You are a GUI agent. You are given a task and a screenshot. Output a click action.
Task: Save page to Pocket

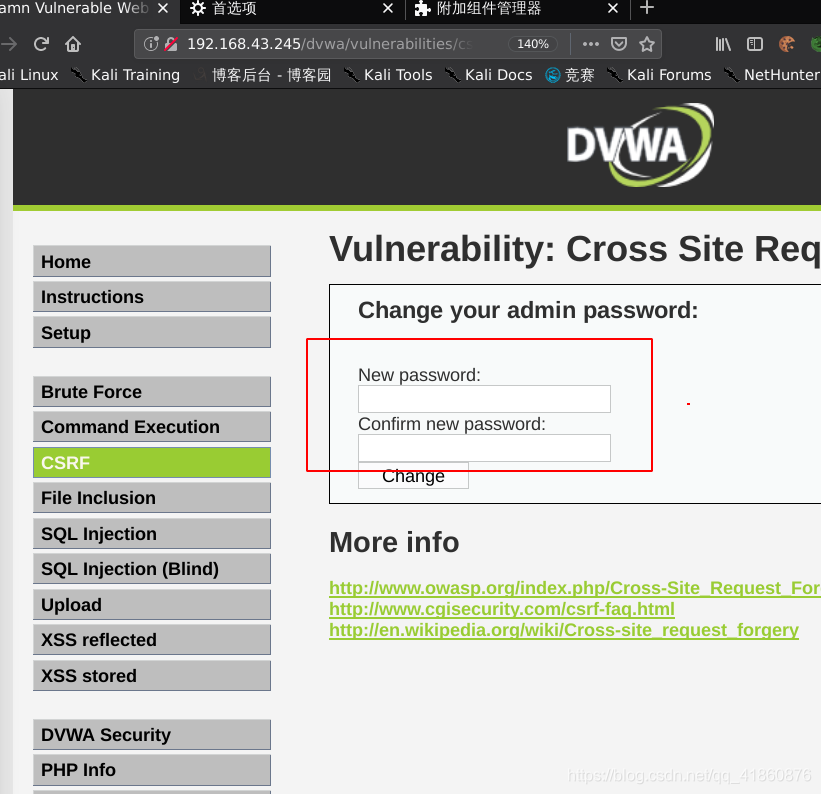pos(619,44)
